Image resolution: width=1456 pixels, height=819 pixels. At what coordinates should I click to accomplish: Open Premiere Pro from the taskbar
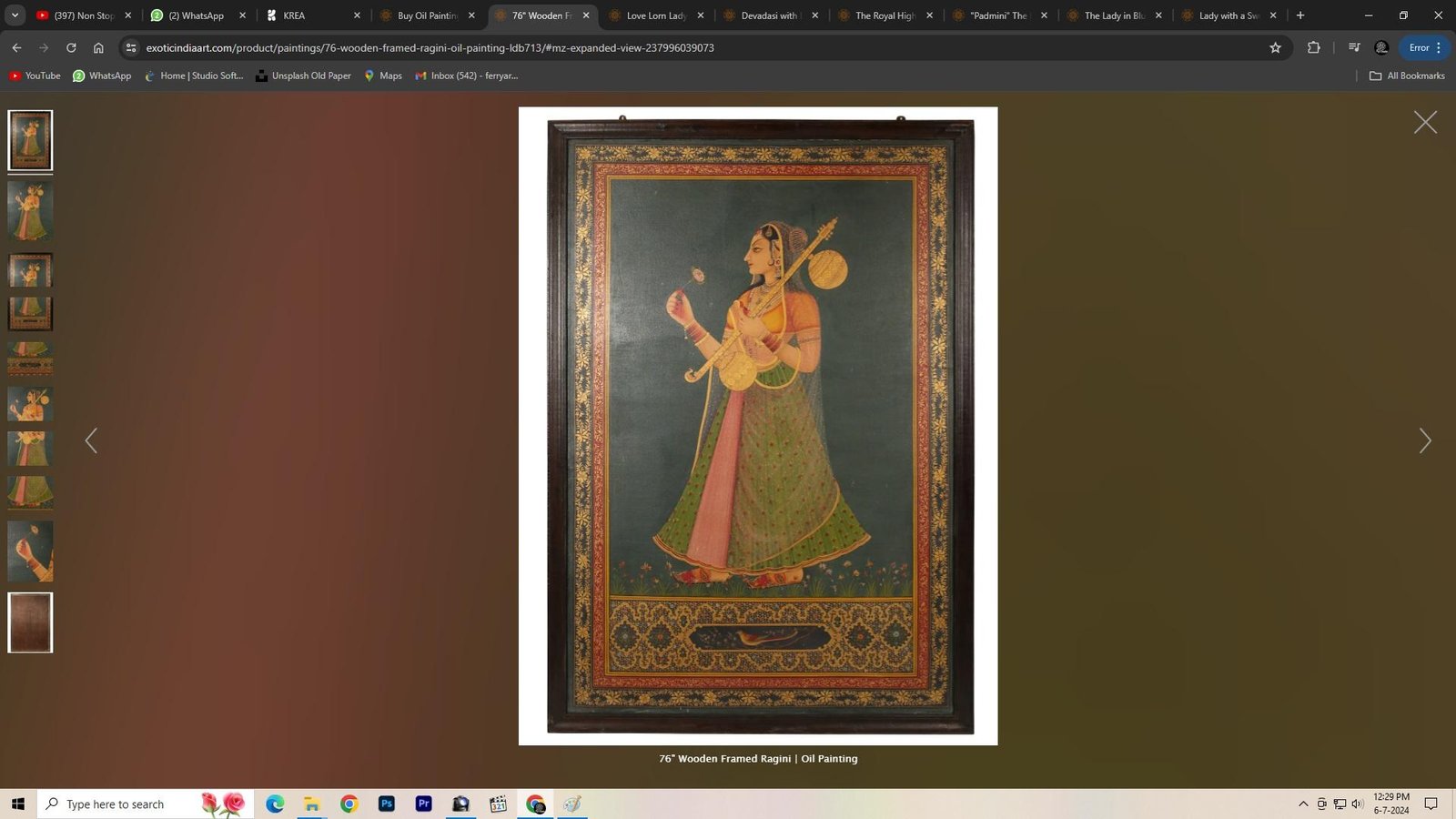[x=423, y=804]
